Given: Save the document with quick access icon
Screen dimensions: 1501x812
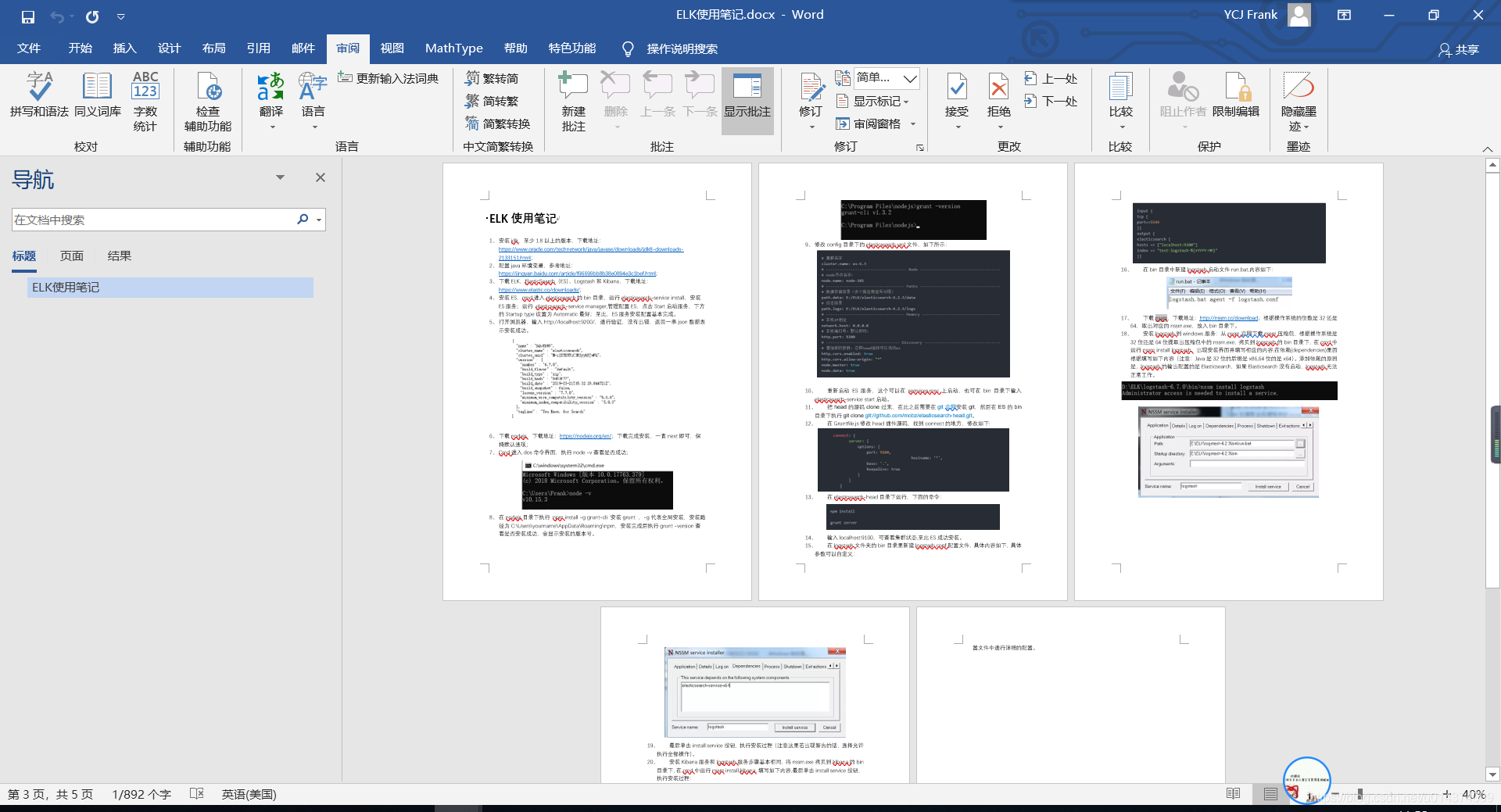Looking at the screenshot, I should coord(28,16).
